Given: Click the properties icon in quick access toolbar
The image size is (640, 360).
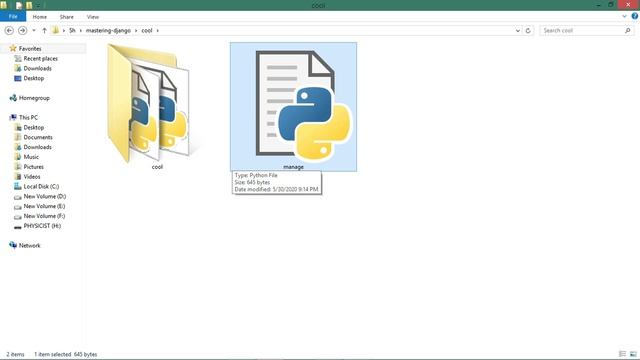Looking at the screenshot, I should coord(19,5).
